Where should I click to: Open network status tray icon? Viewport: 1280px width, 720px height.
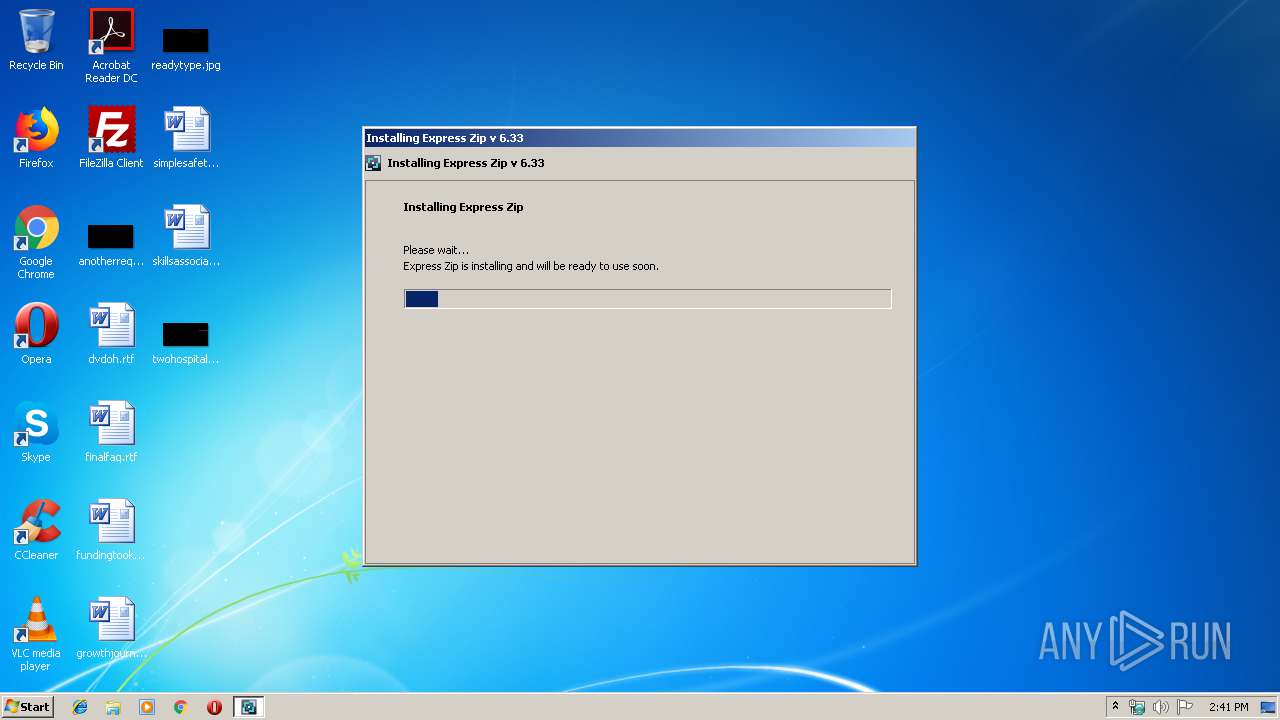click(1137, 707)
